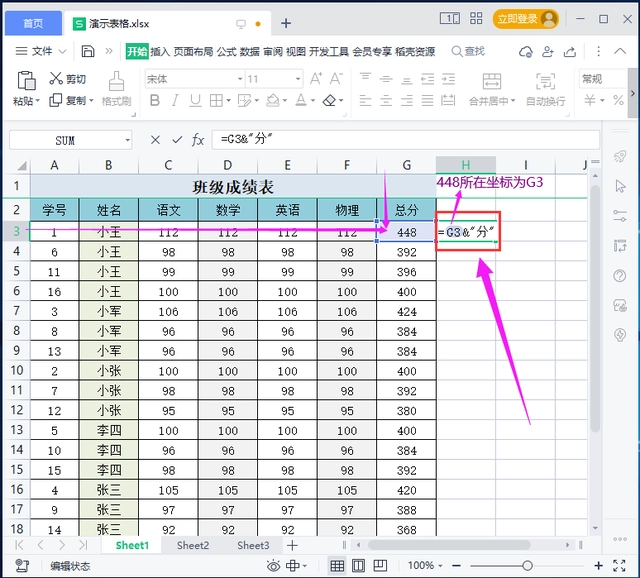640x578 pixels.
Task: Toggle bold formatting
Action: (x=153, y=100)
